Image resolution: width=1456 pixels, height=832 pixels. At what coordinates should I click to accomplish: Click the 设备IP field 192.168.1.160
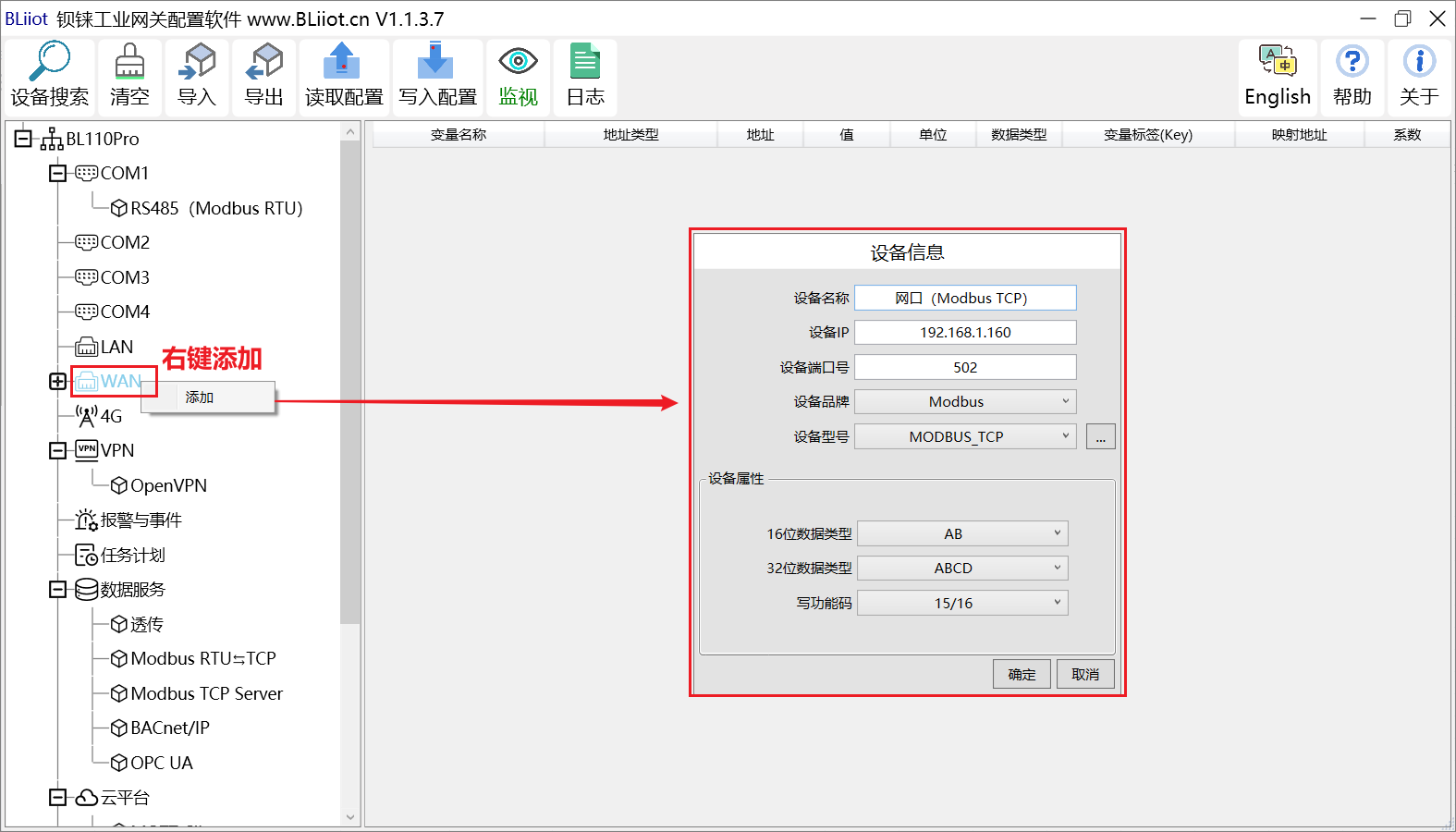(965, 332)
